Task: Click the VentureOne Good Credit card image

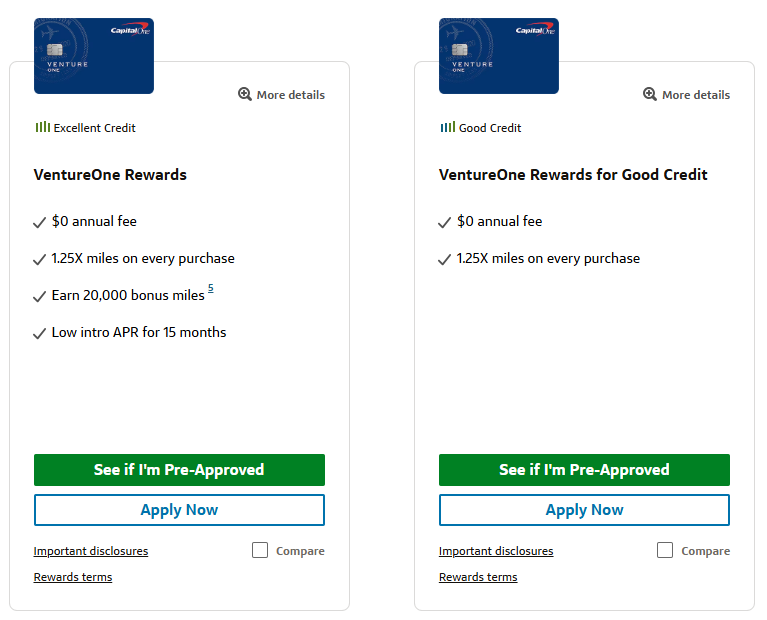Action: (x=499, y=55)
